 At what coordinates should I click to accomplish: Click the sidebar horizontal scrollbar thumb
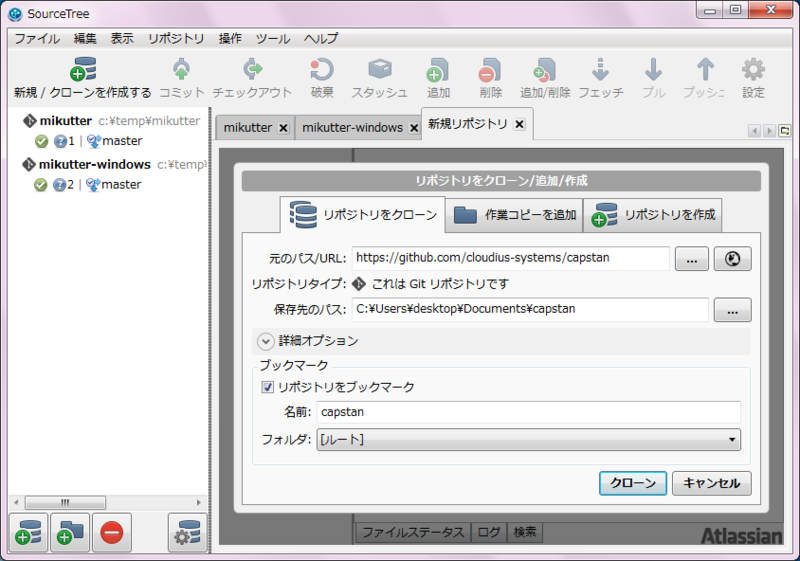click(x=65, y=502)
